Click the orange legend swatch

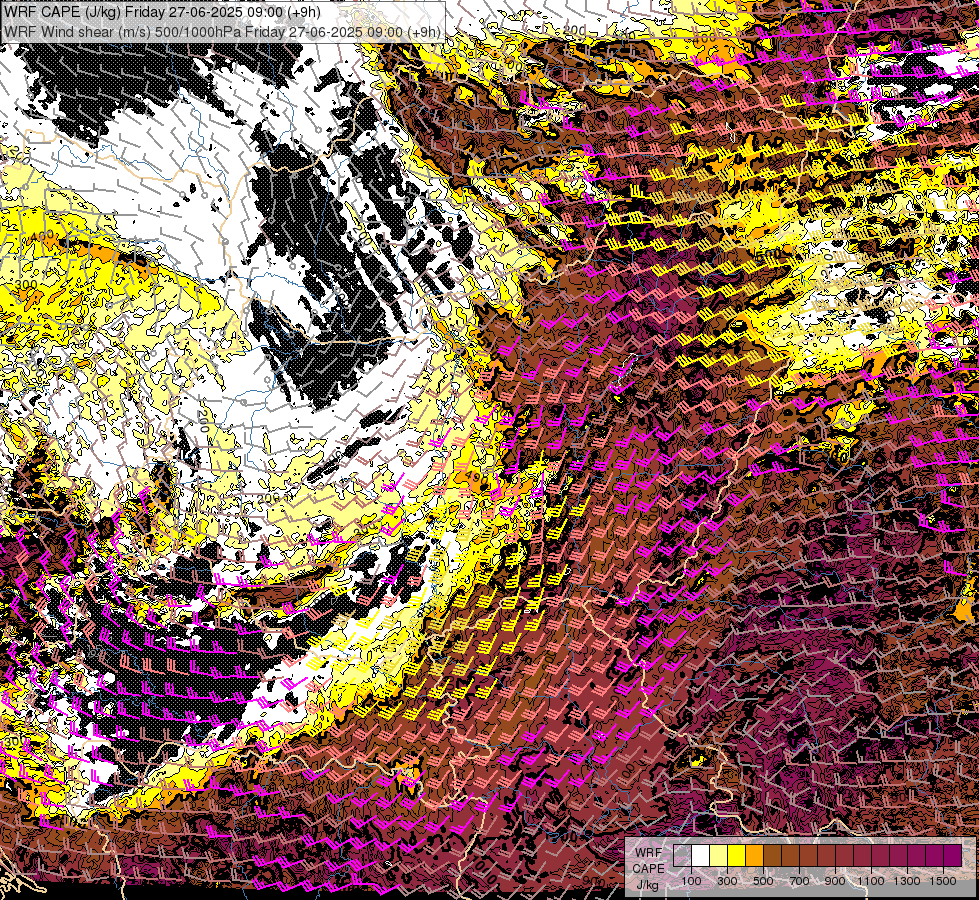tap(754, 855)
